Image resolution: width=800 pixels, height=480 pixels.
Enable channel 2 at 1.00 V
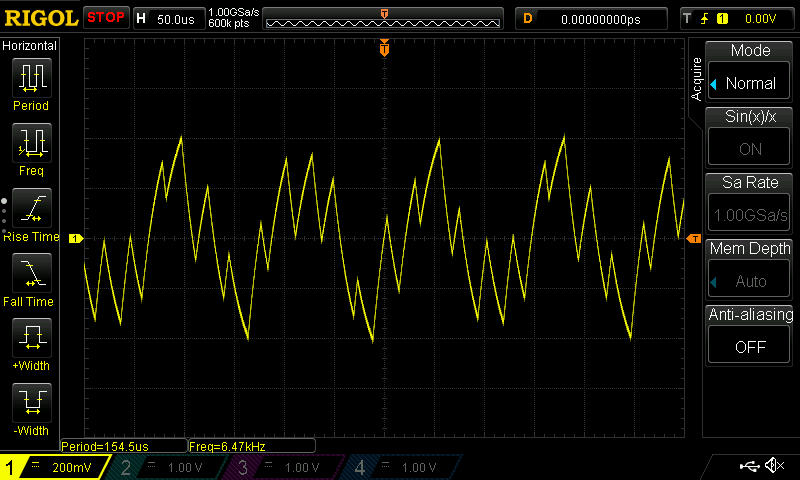coord(168,467)
